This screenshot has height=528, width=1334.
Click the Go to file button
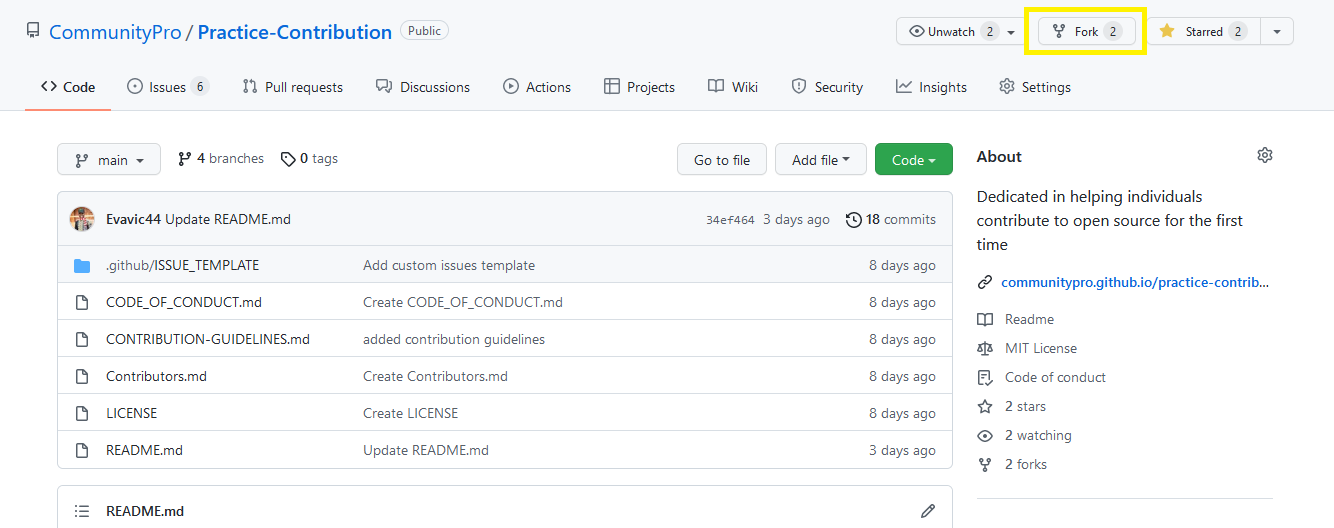coord(722,160)
